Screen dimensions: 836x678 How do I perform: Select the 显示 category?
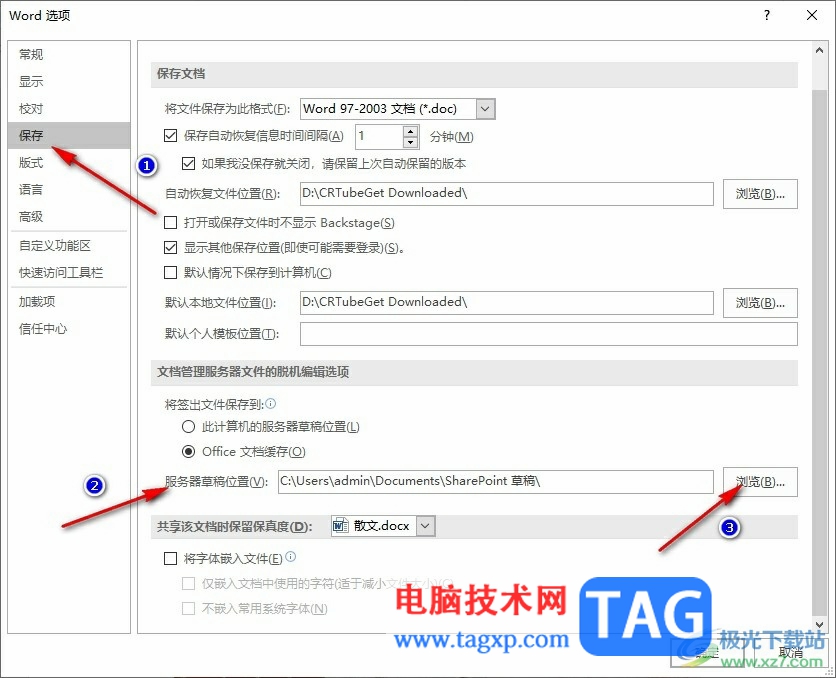69,82
